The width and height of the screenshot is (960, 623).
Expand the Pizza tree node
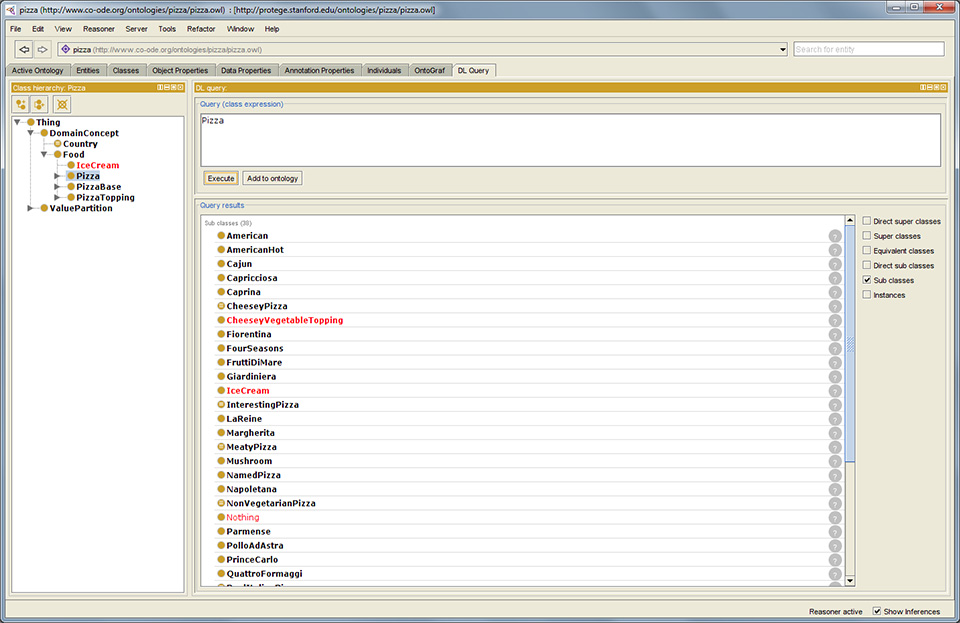tap(58, 176)
